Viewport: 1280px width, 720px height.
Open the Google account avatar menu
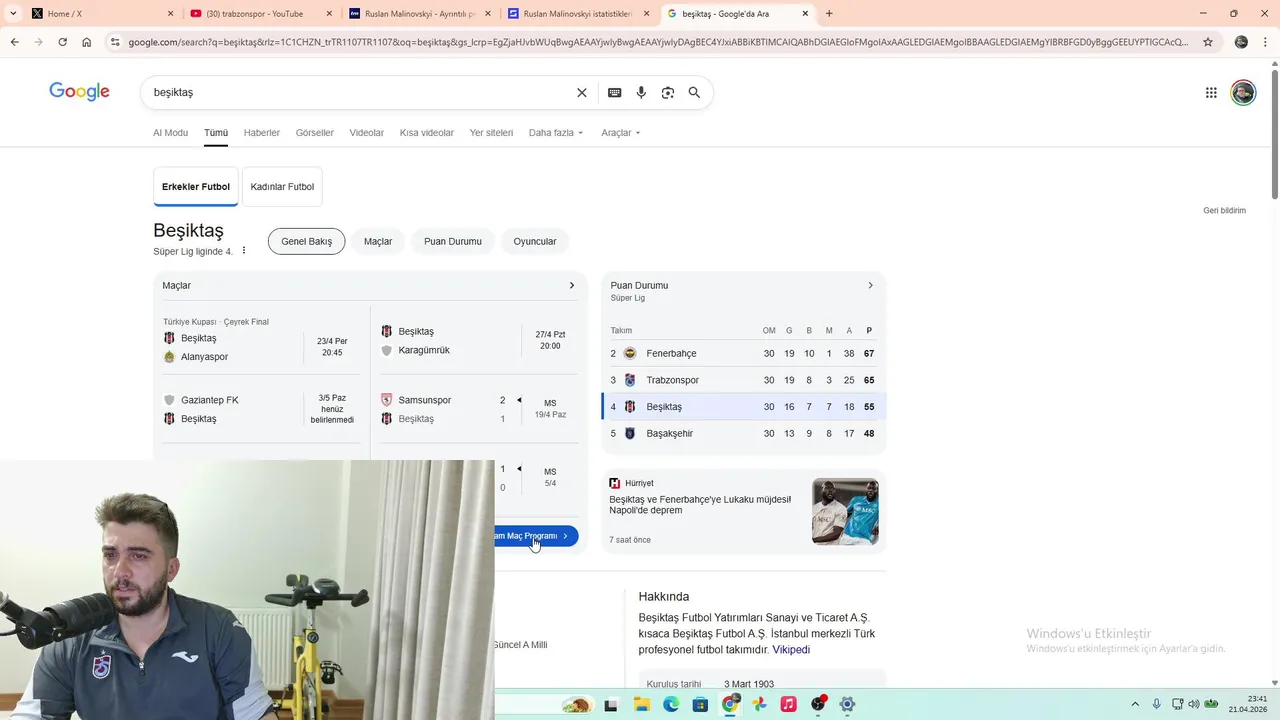point(1243,92)
